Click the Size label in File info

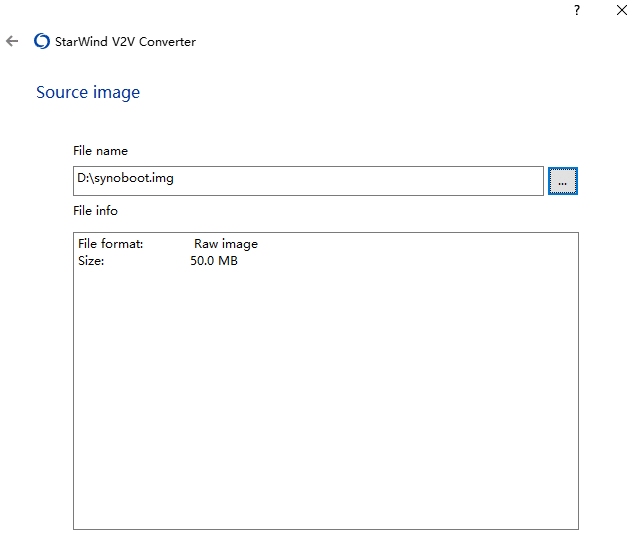[91, 261]
